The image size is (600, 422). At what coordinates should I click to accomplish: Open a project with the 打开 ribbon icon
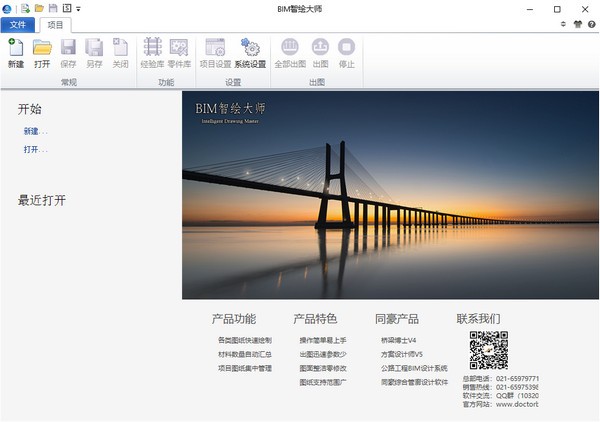pyautogui.click(x=42, y=52)
